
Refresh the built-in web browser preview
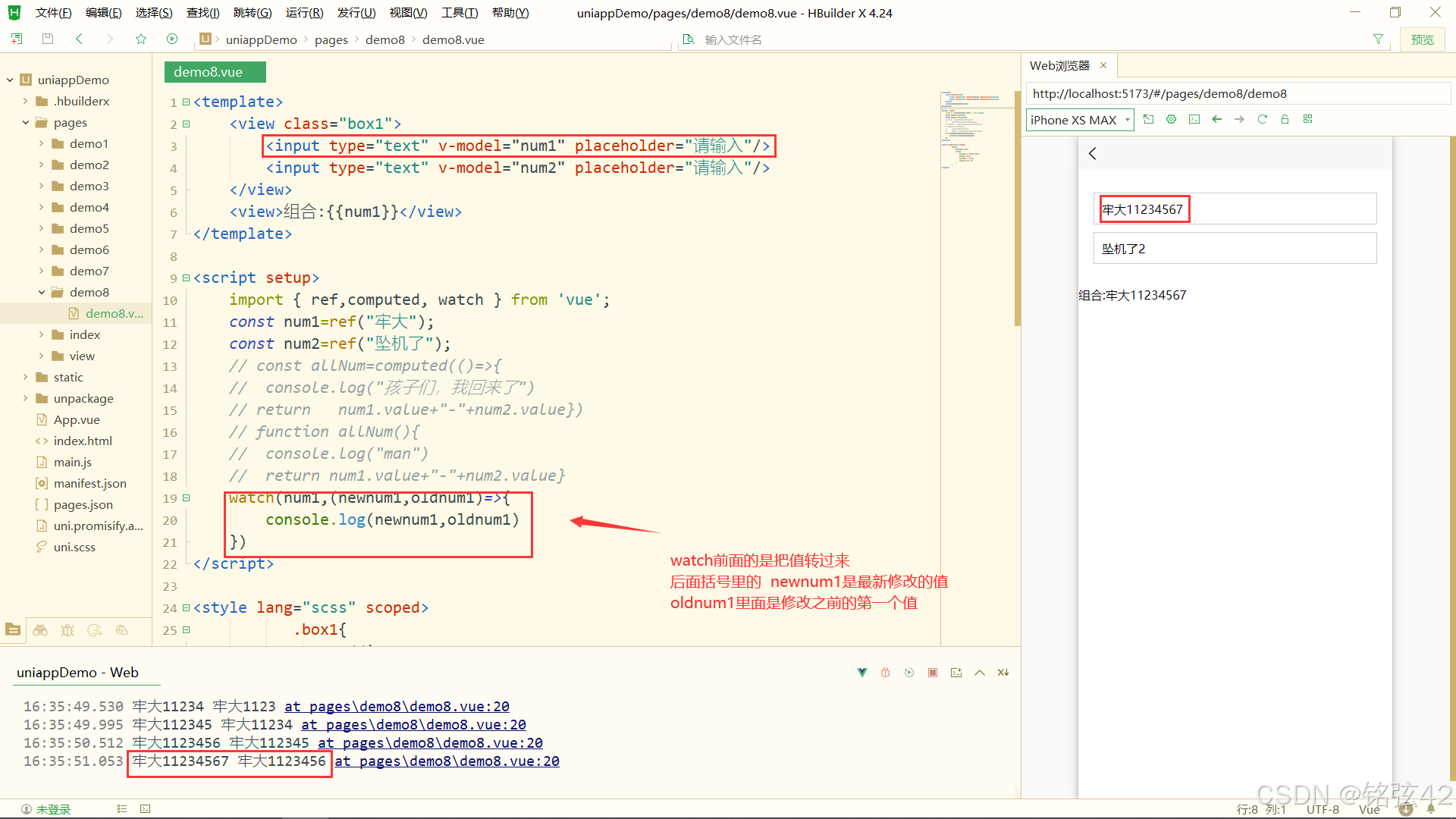[x=1263, y=120]
